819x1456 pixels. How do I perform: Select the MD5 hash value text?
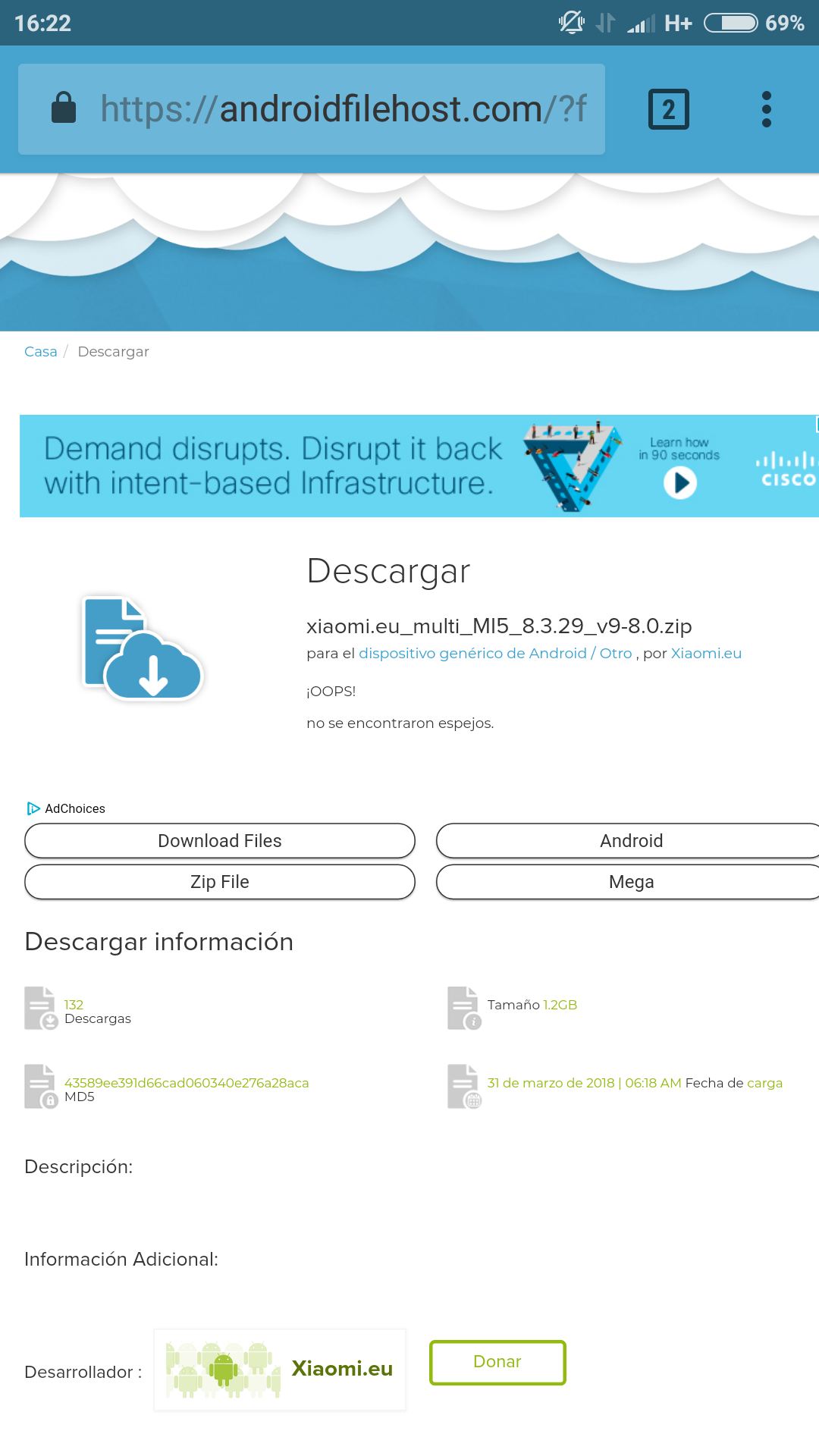pyautogui.click(x=187, y=1083)
